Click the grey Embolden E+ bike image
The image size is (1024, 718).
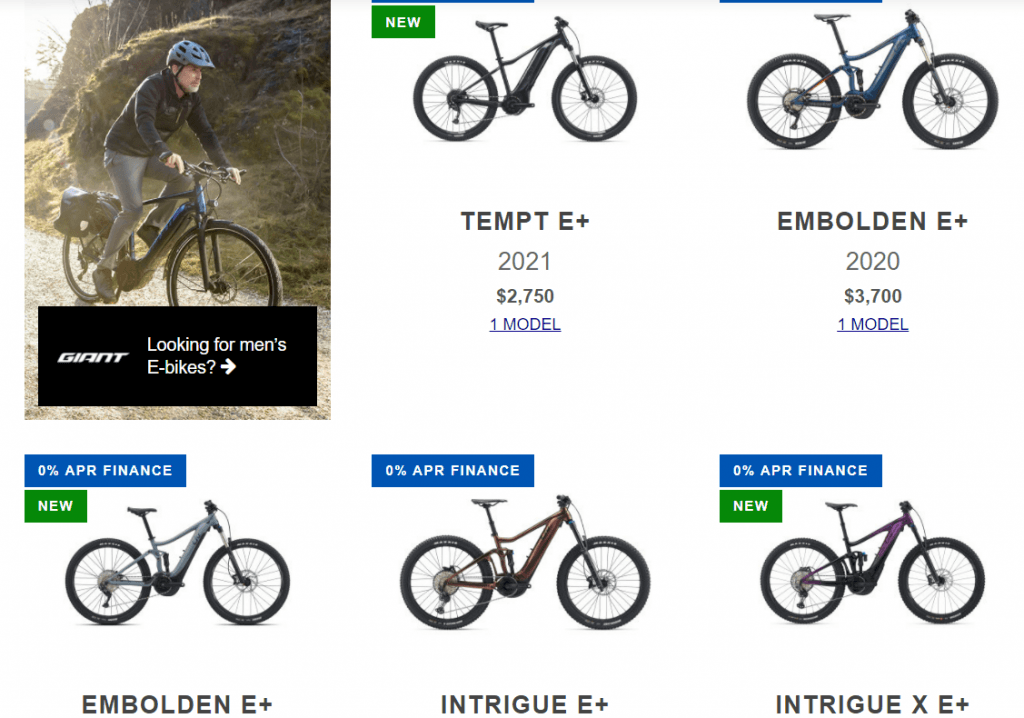178,563
